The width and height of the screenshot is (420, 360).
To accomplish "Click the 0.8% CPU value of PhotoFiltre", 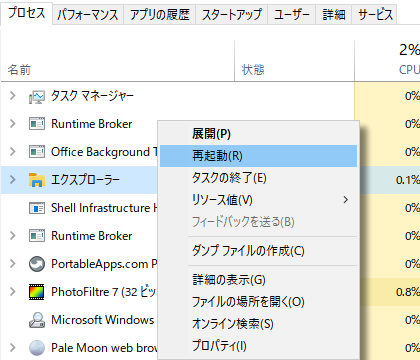I will pos(407,292).
